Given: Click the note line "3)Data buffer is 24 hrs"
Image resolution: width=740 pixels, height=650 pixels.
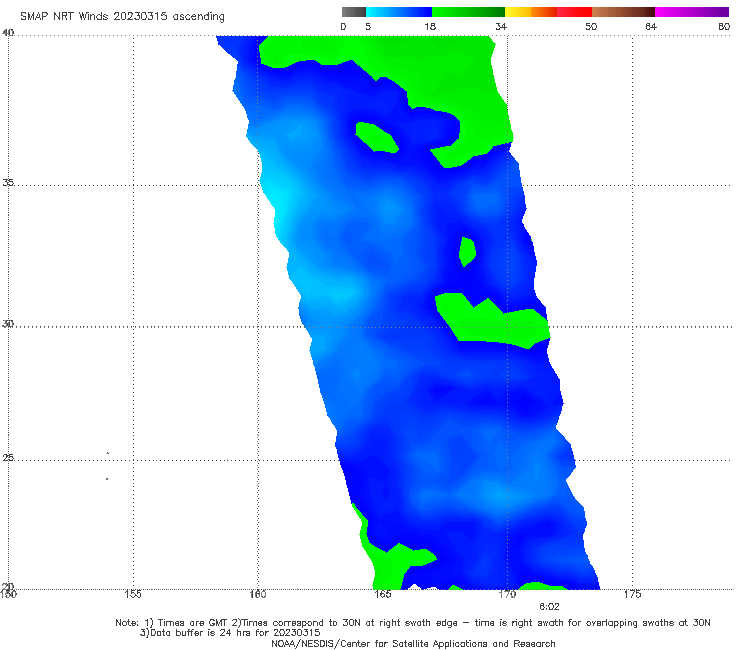Looking at the screenshot, I should pyautogui.click(x=230, y=633).
